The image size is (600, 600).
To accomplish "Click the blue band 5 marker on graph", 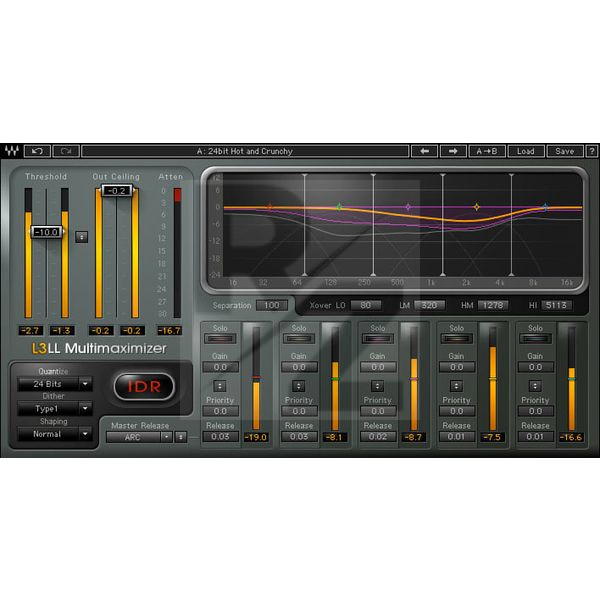I will 545,207.
